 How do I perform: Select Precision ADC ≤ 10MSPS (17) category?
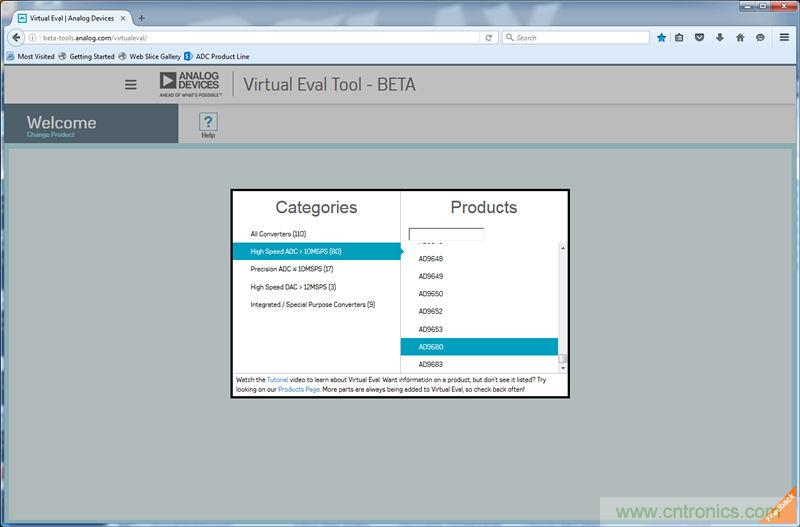tap(292, 269)
